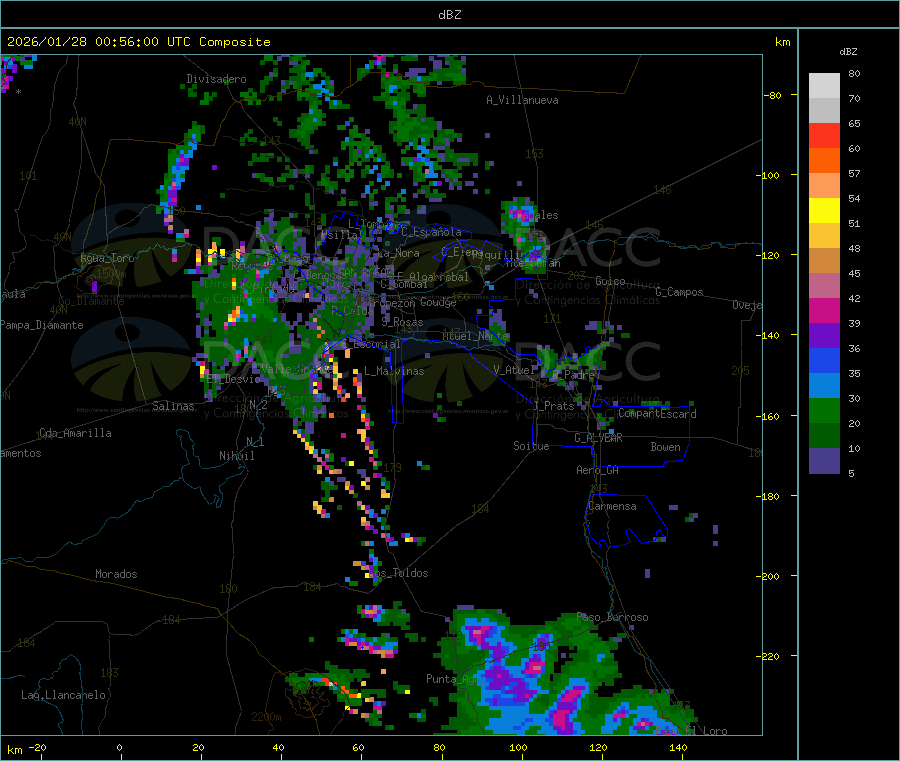Image resolution: width=900 pixels, height=761 pixels.
Task: Click the 'Cda_Amarilla' map label
Action: 75,433
